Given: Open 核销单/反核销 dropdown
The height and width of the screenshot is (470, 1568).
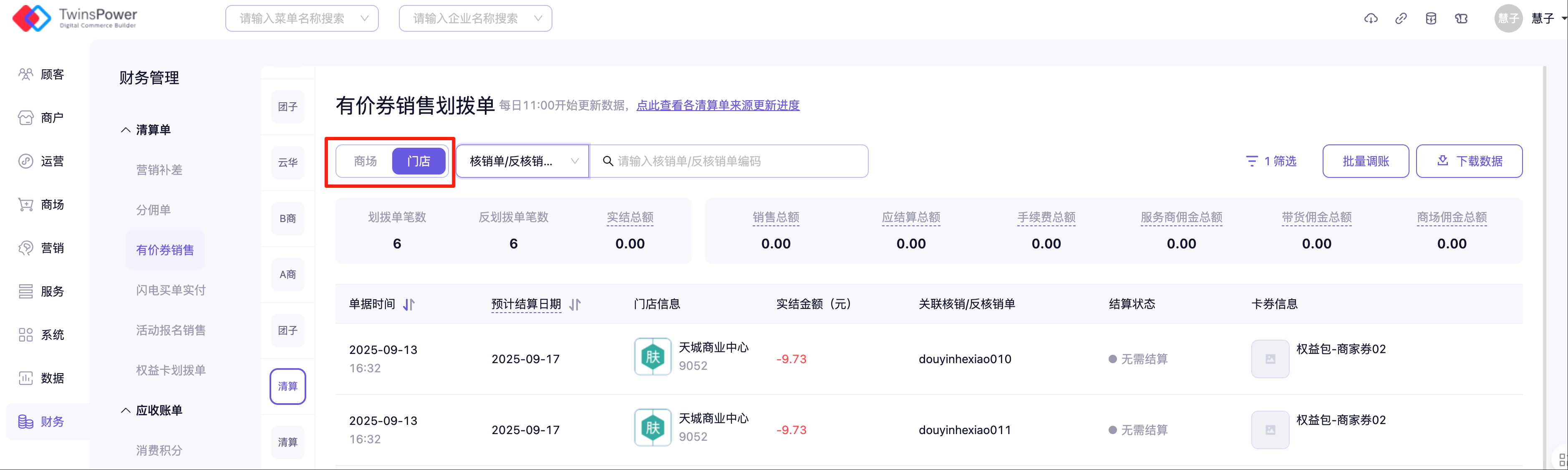Looking at the screenshot, I should 522,162.
